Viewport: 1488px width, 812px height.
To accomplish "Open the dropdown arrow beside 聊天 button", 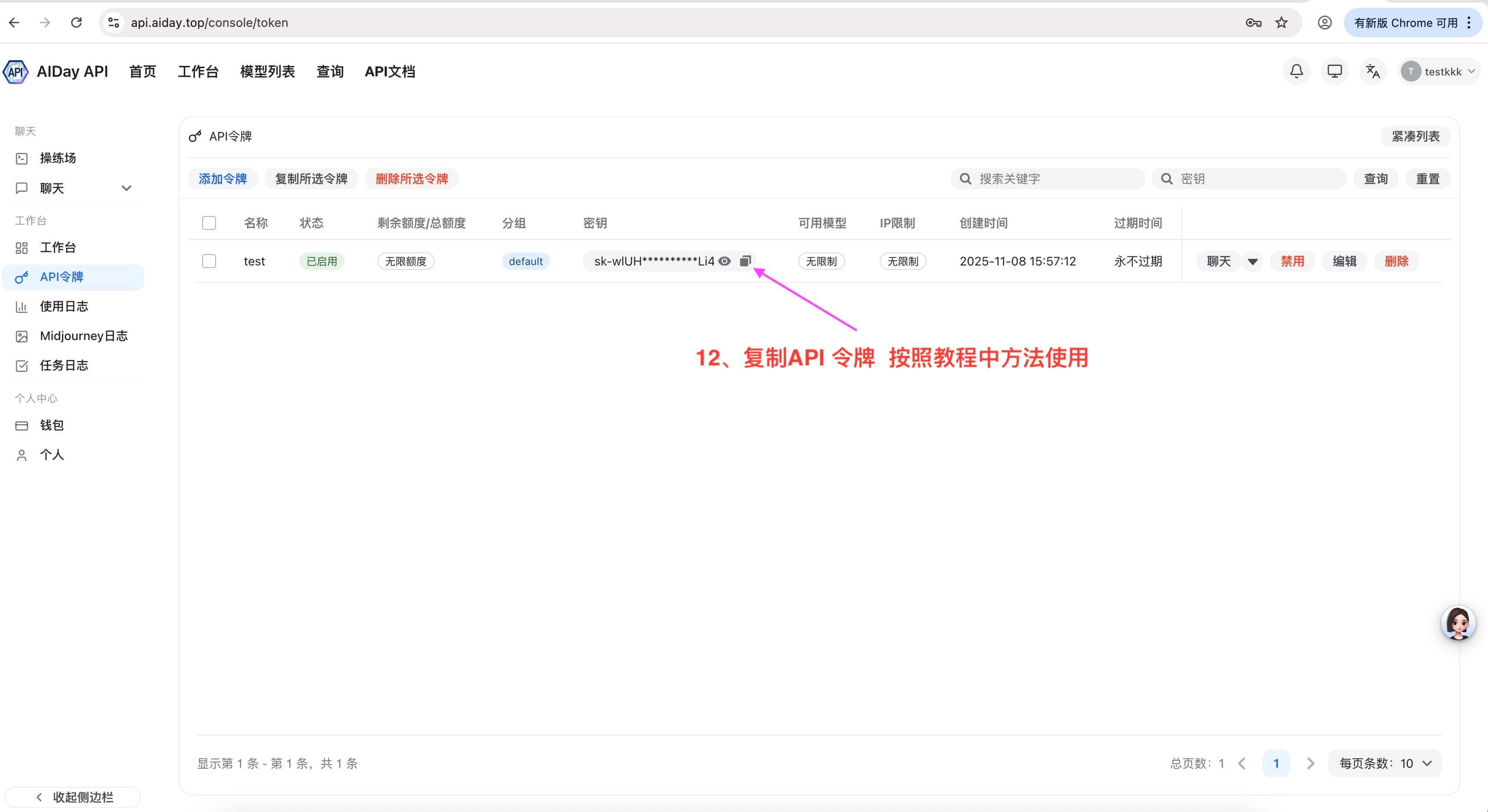I will pyautogui.click(x=1252, y=262).
